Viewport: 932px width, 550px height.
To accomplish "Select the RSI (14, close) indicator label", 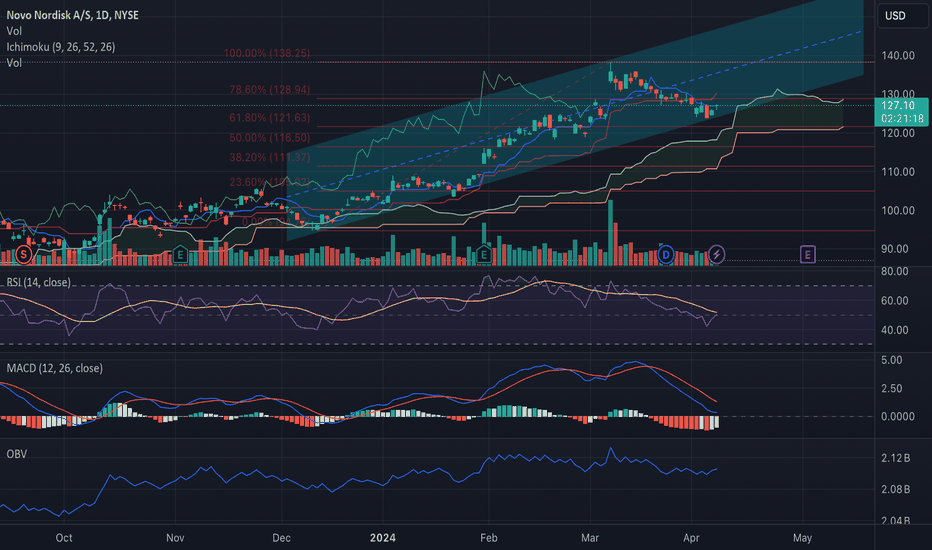I will click(39, 282).
